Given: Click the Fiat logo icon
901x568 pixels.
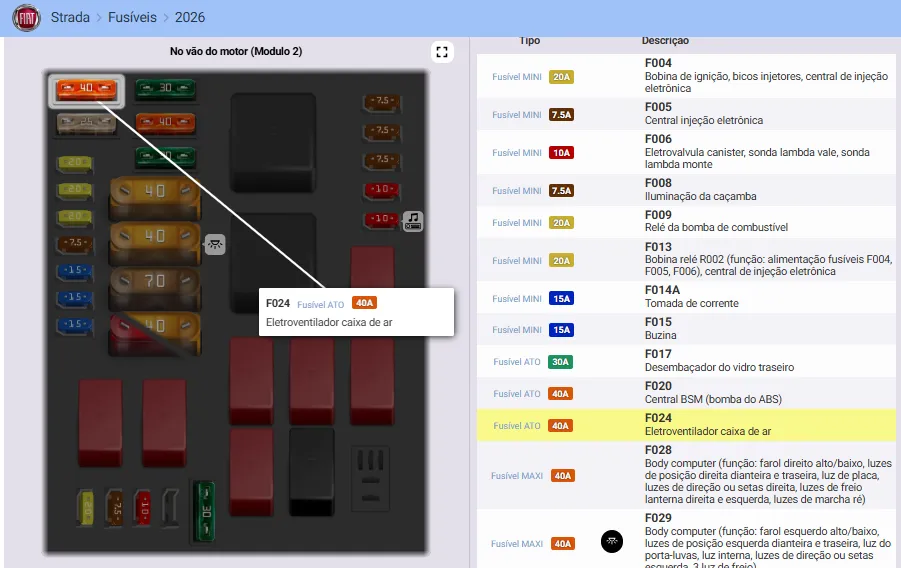Looking at the screenshot, I should (26, 18).
